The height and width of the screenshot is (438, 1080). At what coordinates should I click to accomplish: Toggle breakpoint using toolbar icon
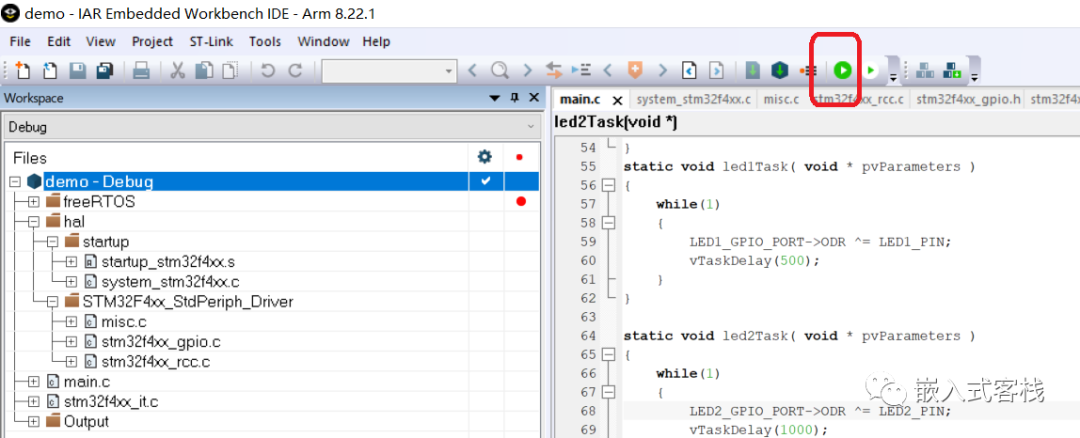tap(807, 70)
